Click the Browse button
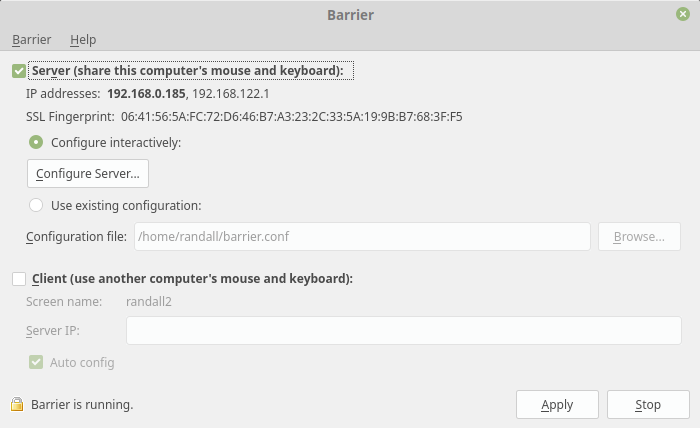700x428 pixels. coord(639,237)
